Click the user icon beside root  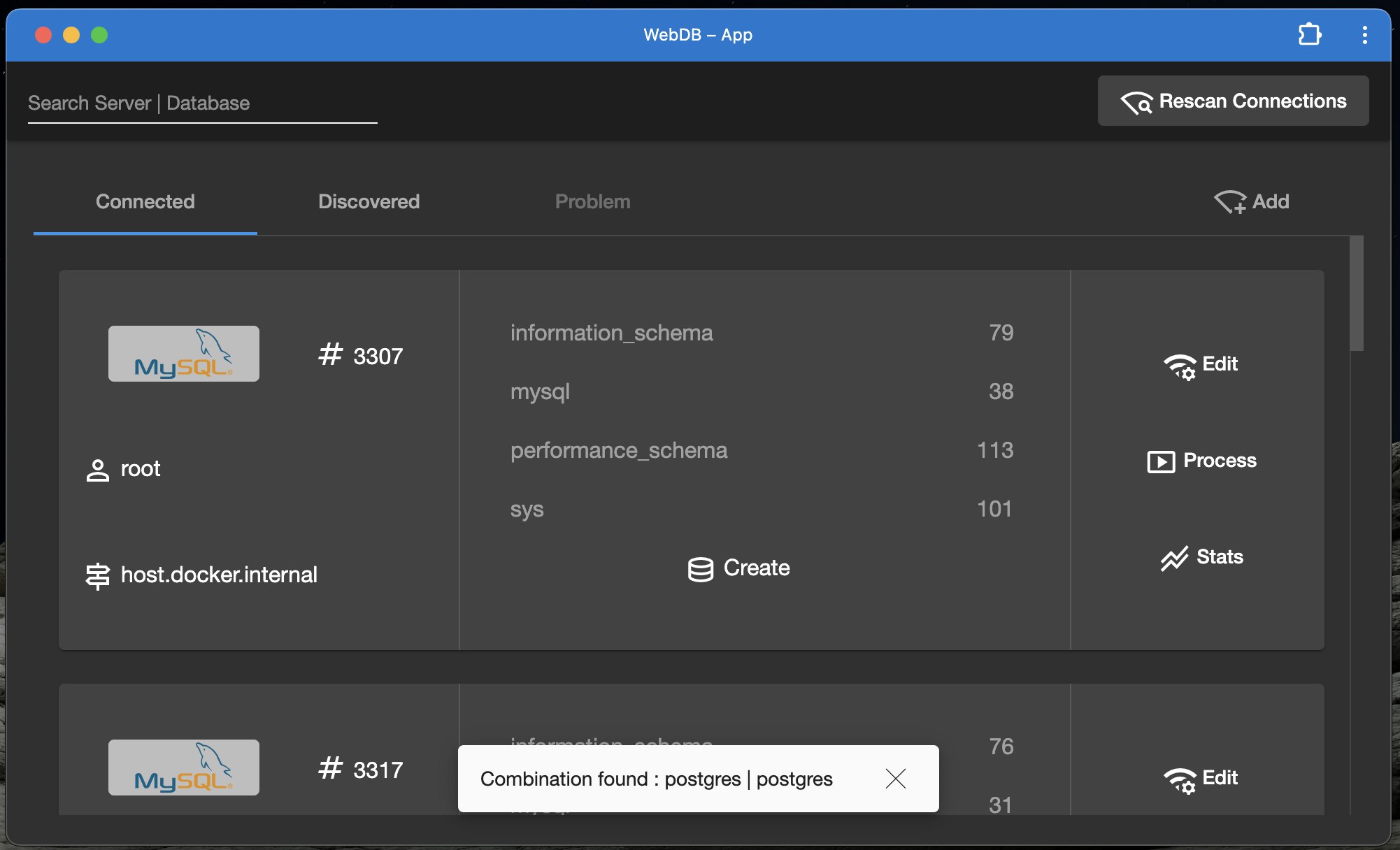tap(98, 470)
